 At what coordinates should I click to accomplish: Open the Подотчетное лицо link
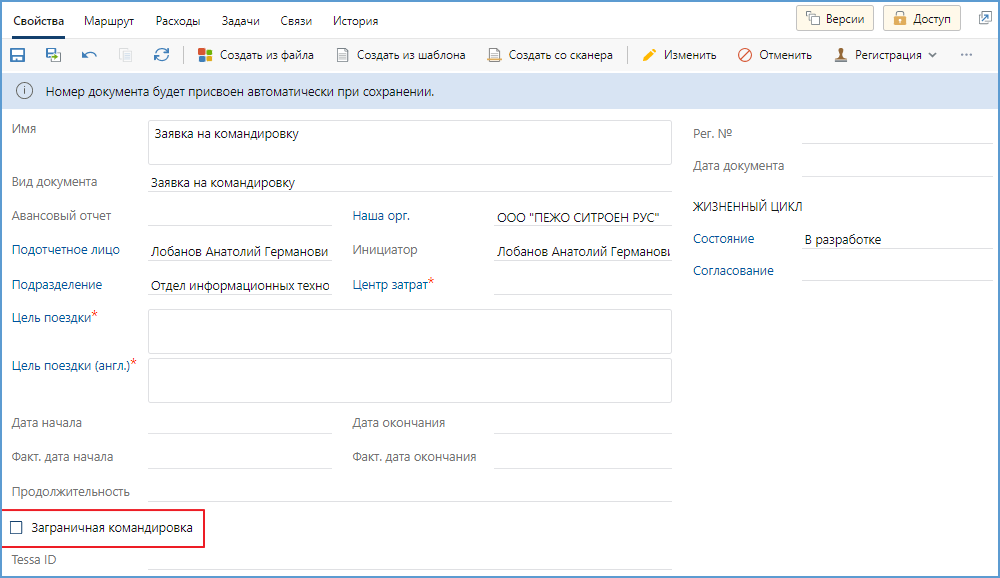[66, 249]
